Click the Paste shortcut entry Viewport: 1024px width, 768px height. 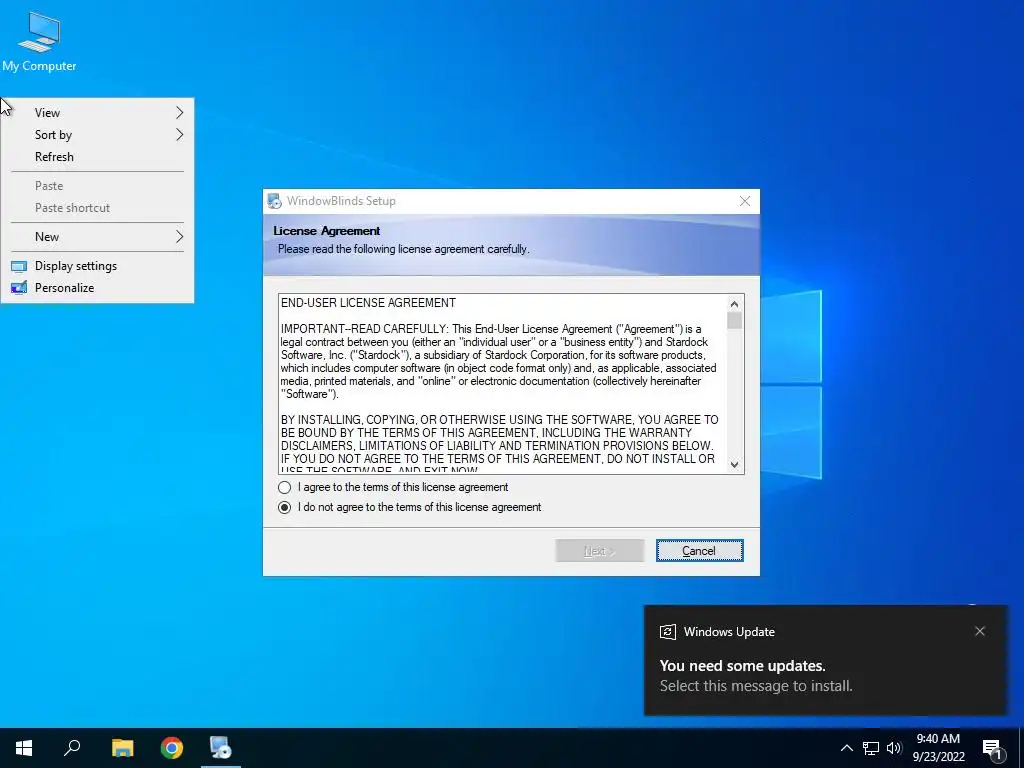point(97,208)
